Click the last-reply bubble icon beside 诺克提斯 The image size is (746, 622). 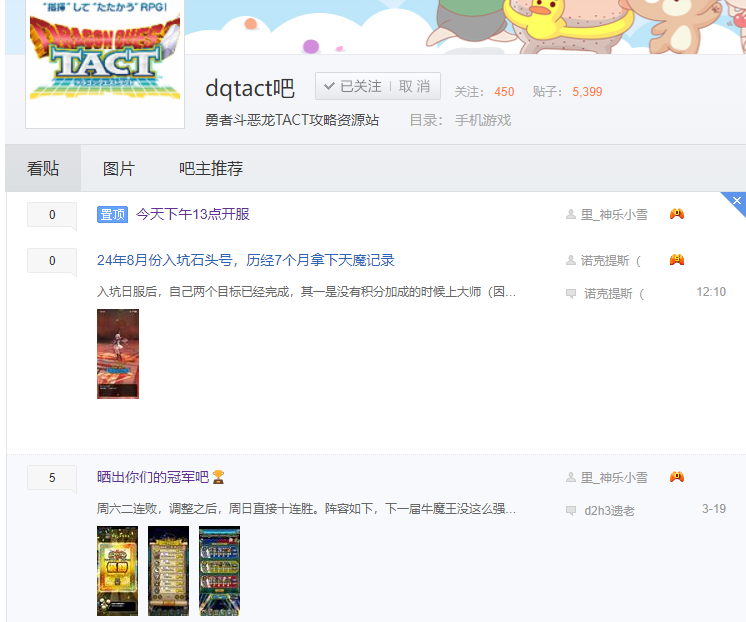[x=571, y=293]
